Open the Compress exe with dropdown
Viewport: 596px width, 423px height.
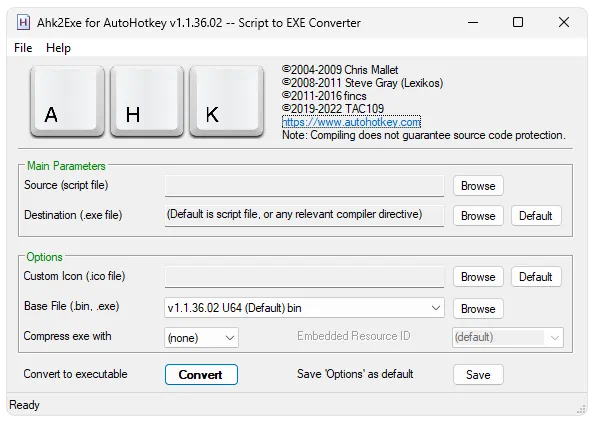tap(201, 337)
